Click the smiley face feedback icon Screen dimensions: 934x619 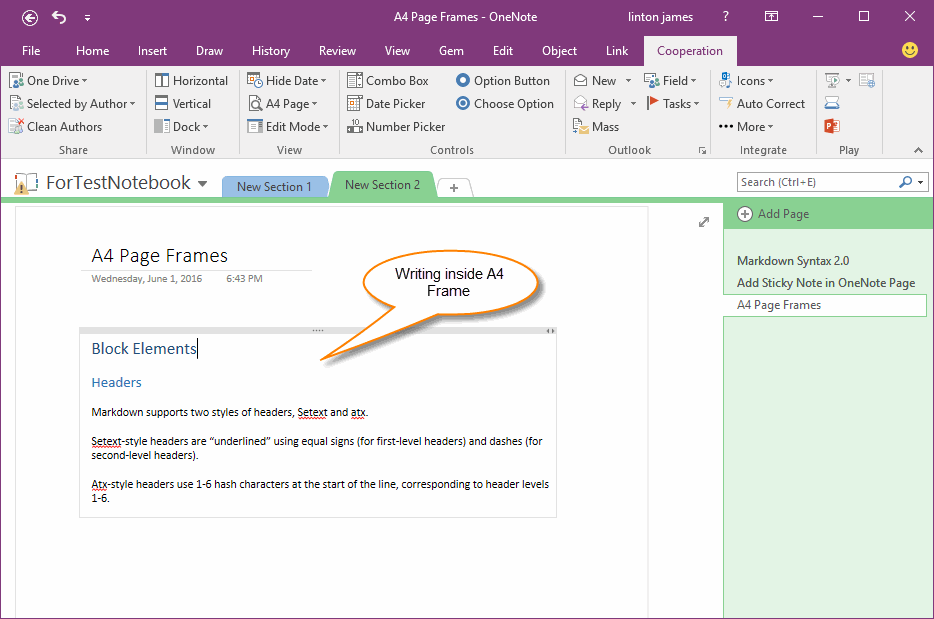910,50
